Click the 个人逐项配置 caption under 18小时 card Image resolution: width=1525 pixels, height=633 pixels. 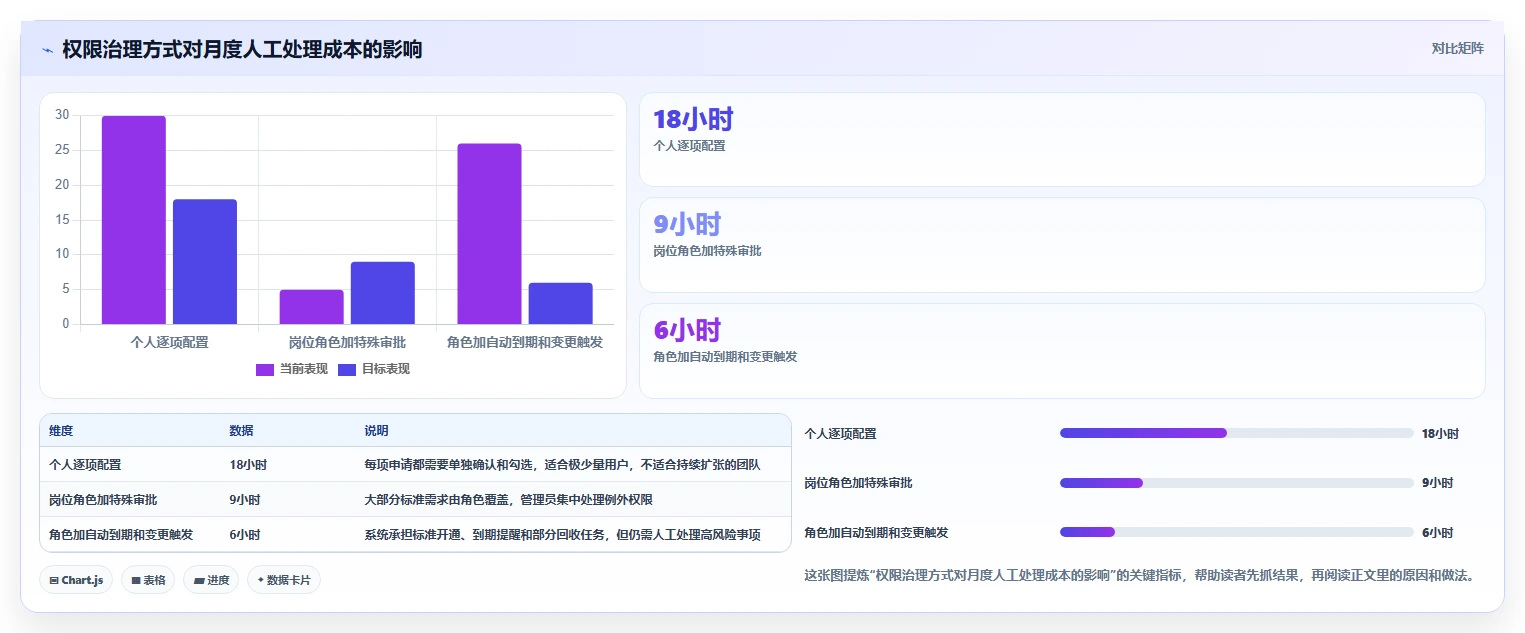(689, 146)
